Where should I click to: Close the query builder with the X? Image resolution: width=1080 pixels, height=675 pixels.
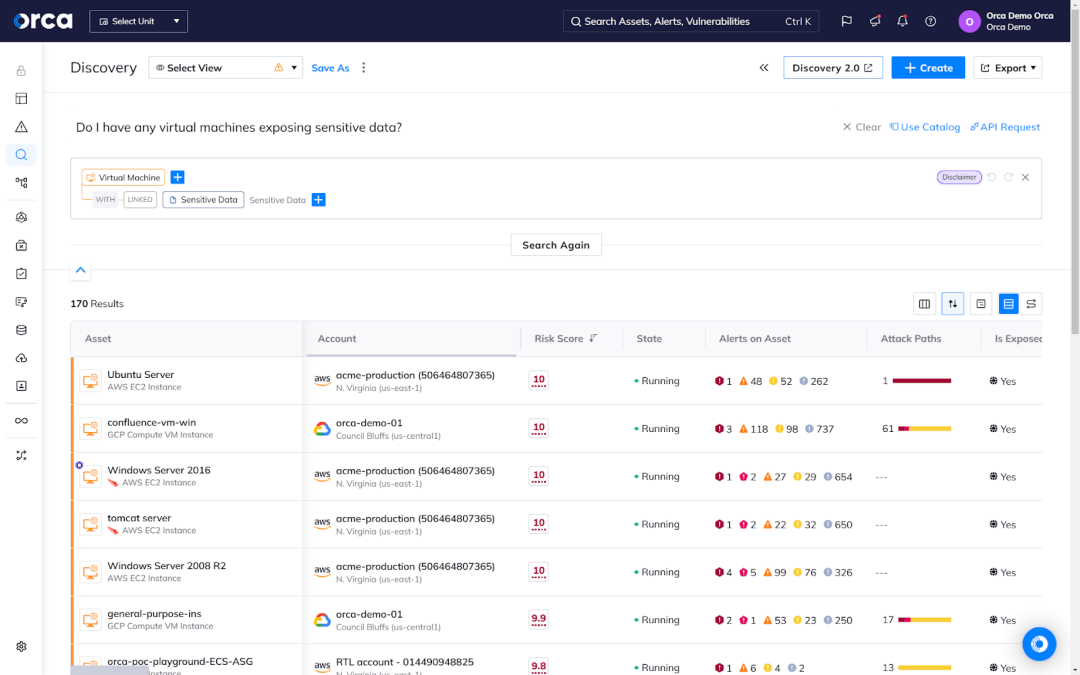click(1026, 177)
